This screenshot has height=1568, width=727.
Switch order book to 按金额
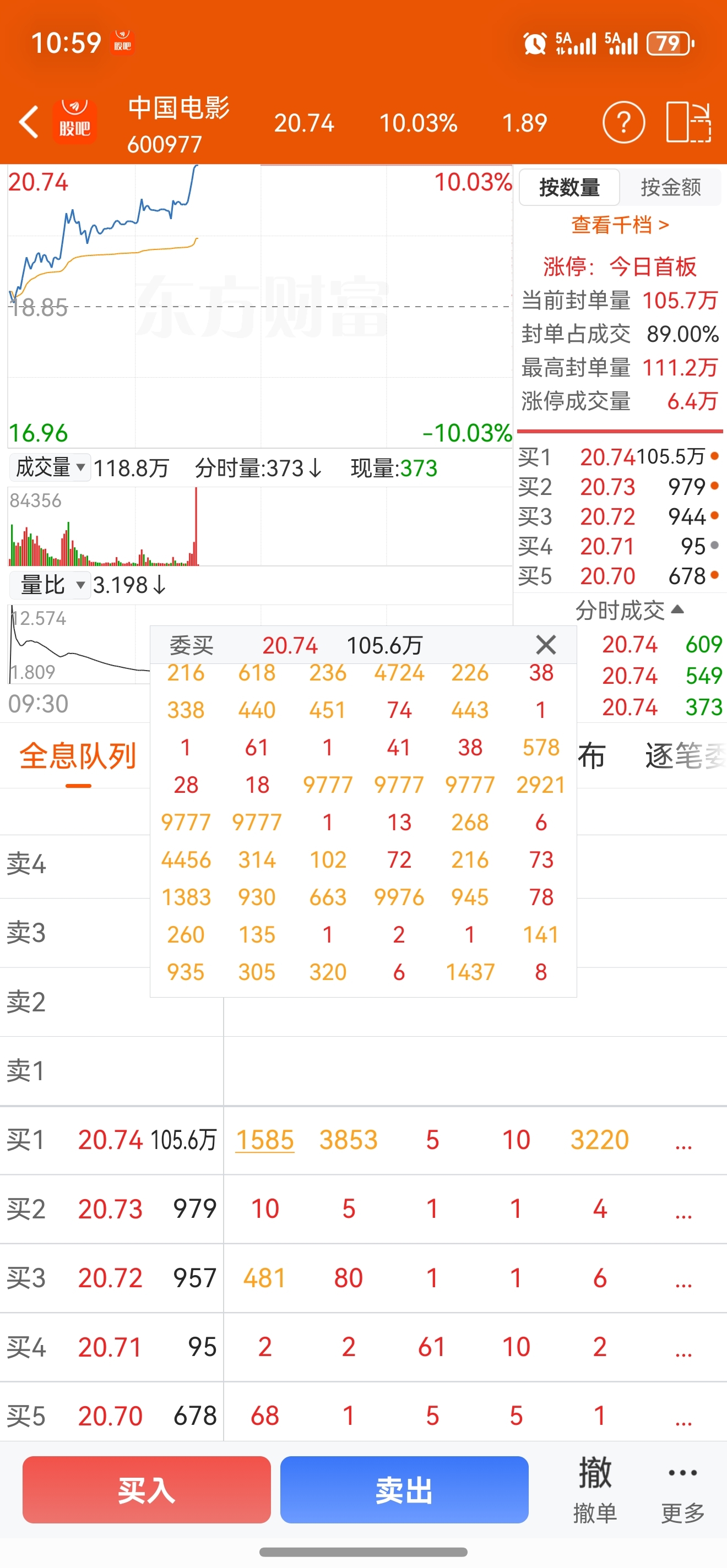coord(670,187)
